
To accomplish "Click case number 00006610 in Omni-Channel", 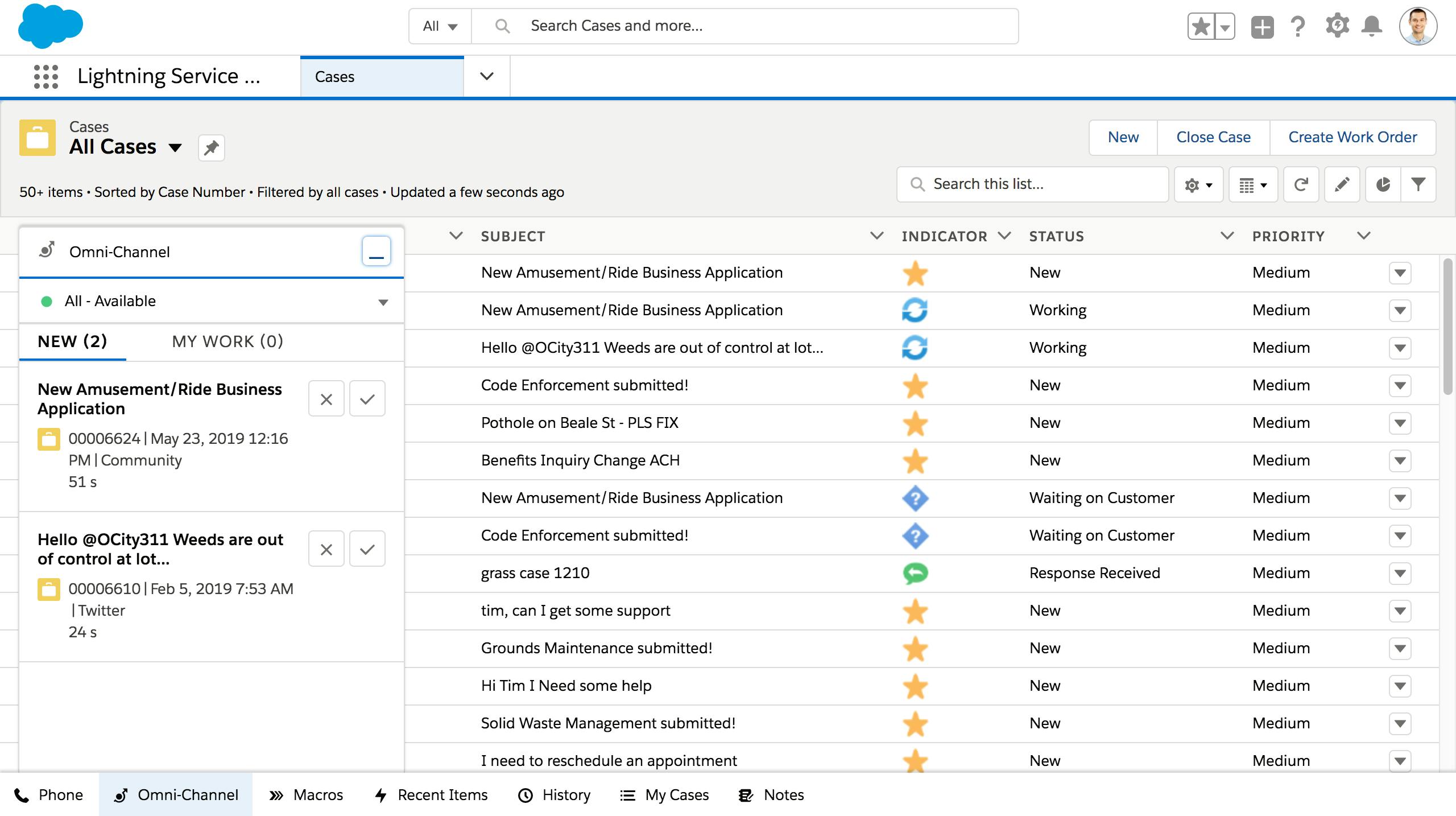I will tap(104, 589).
